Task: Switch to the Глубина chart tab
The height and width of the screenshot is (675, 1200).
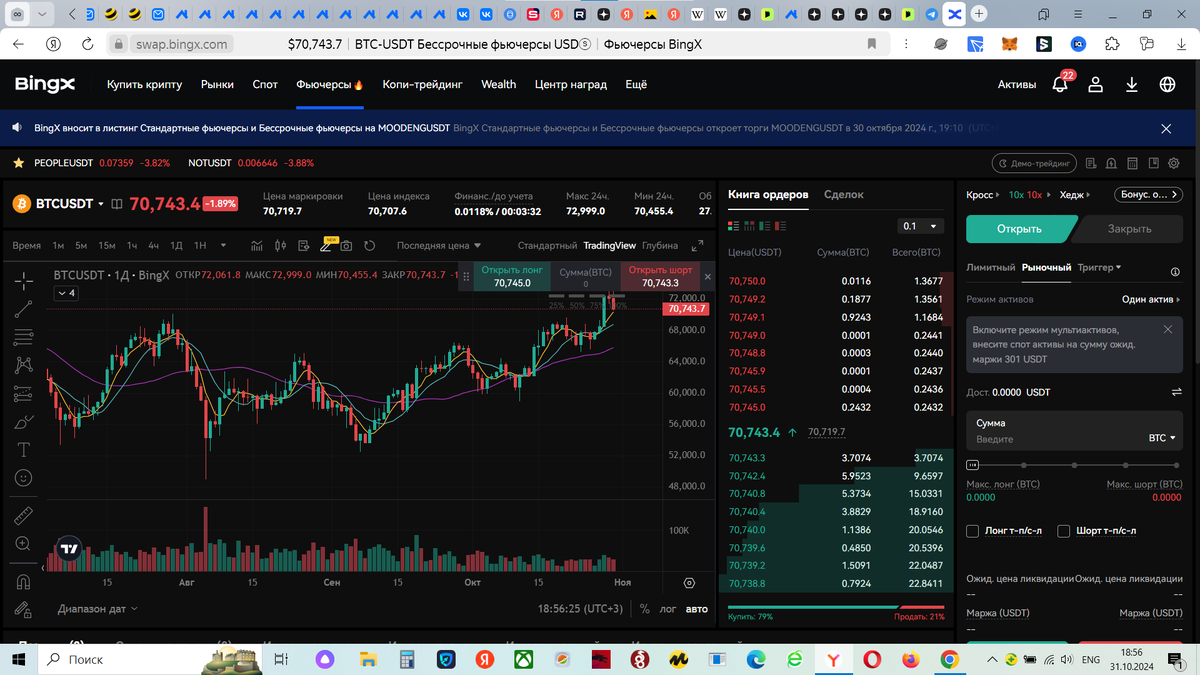Action: click(x=659, y=245)
